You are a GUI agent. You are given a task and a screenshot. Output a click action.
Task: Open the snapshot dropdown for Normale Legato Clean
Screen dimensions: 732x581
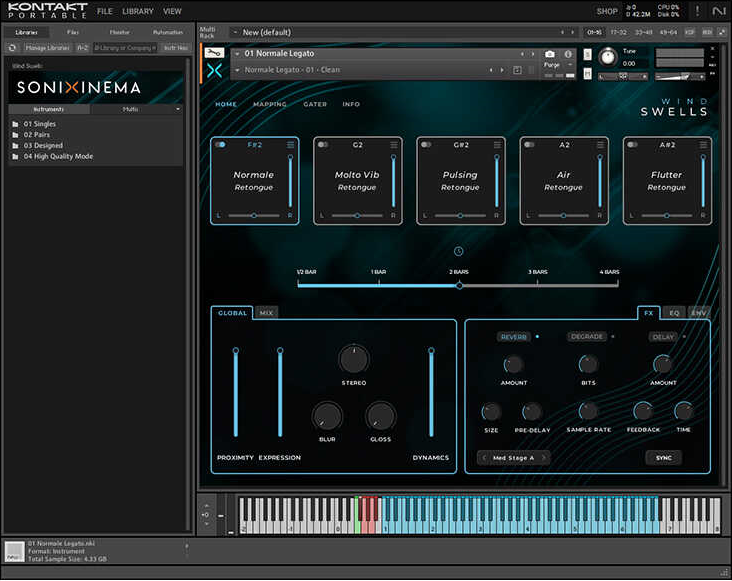pyautogui.click(x=238, y=70)
